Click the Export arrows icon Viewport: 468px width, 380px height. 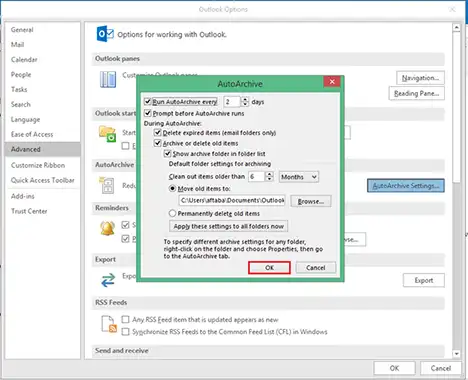tap(108, 280)
